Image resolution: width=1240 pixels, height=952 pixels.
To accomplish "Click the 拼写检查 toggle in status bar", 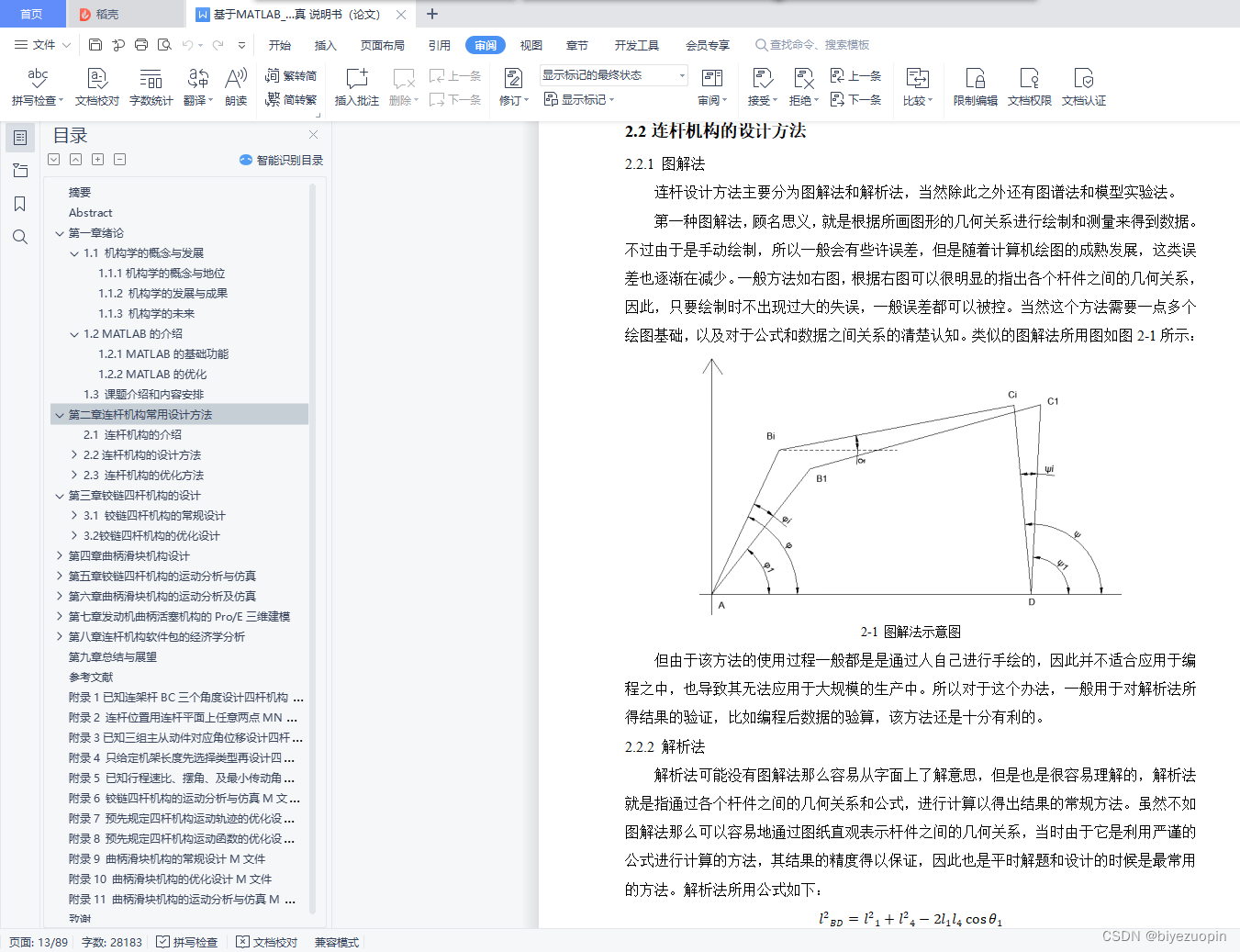I will click(x=186, y=942).
